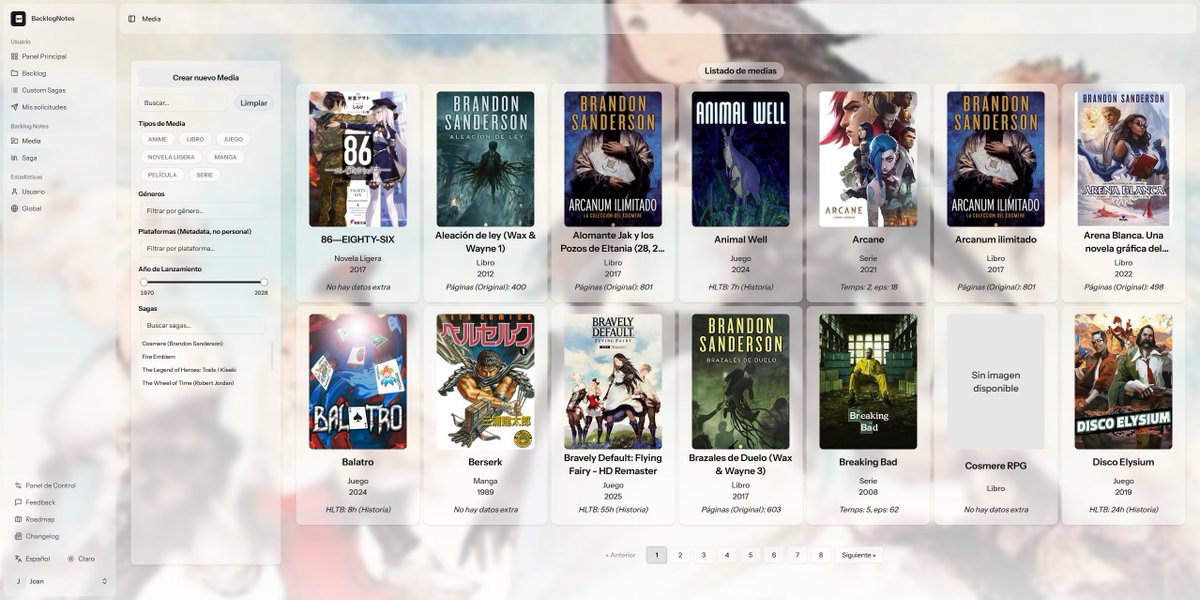The height and width of the screenshot is (600, 1200).
Task: Click the Buscar search field
Action: (183, 103)
